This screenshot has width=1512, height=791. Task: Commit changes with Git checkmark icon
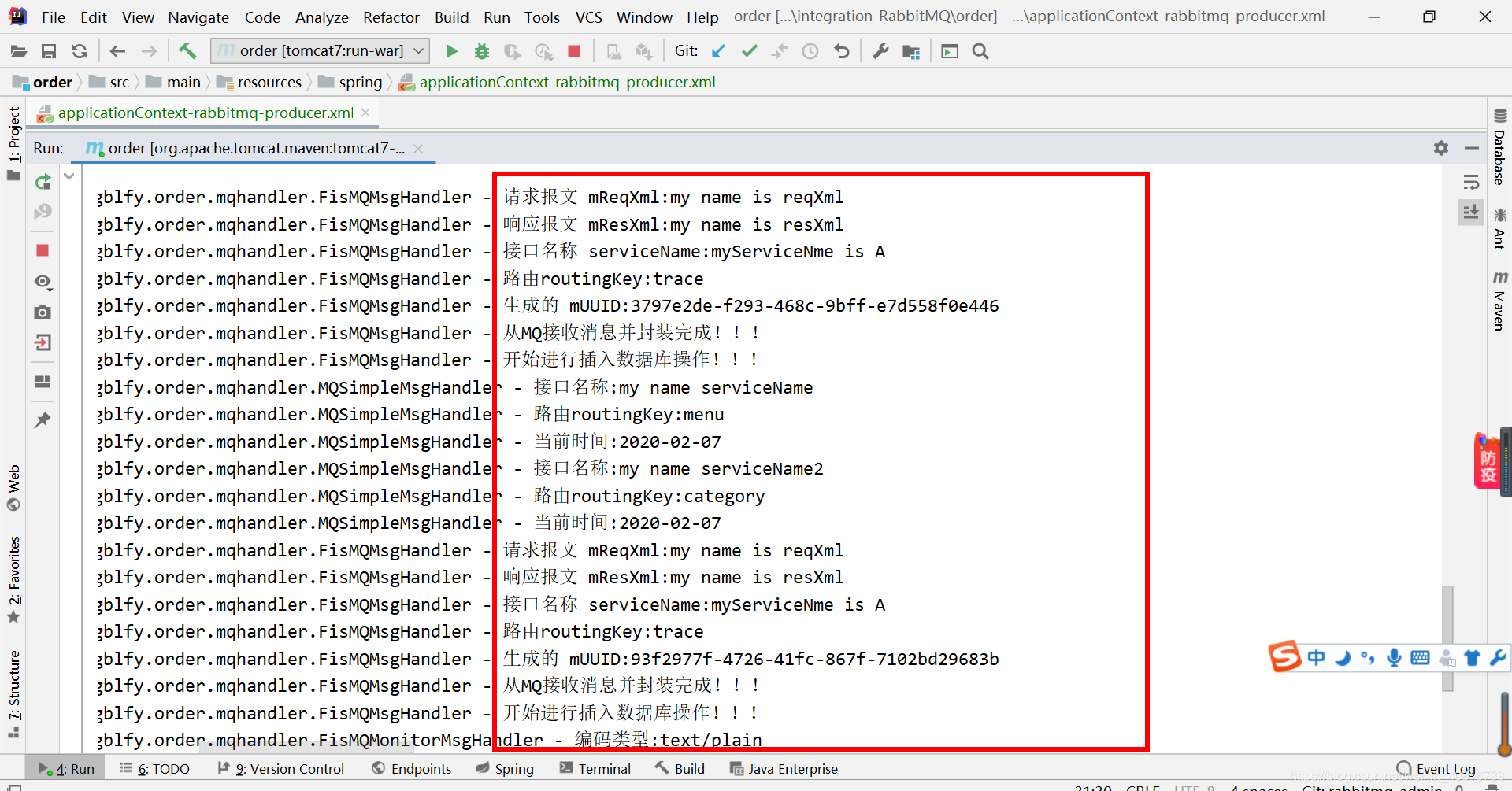click(x=749, y=51)
